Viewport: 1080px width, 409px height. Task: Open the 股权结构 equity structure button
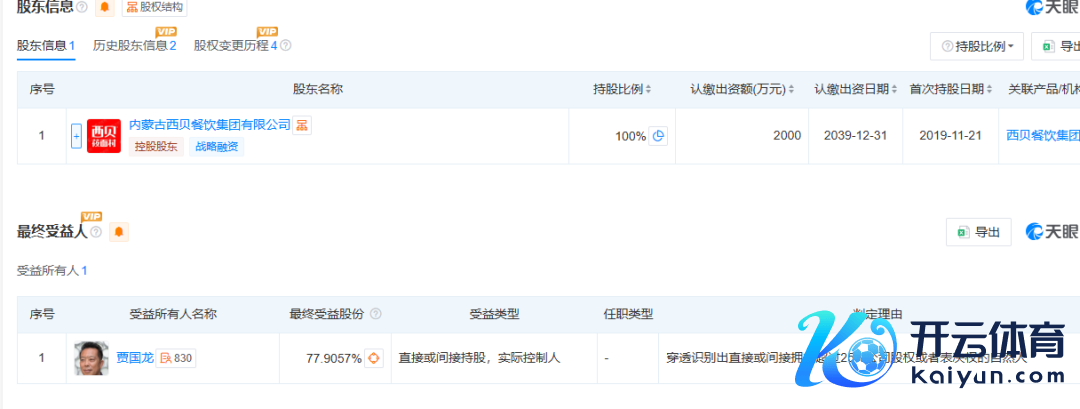tap(153, 8)
